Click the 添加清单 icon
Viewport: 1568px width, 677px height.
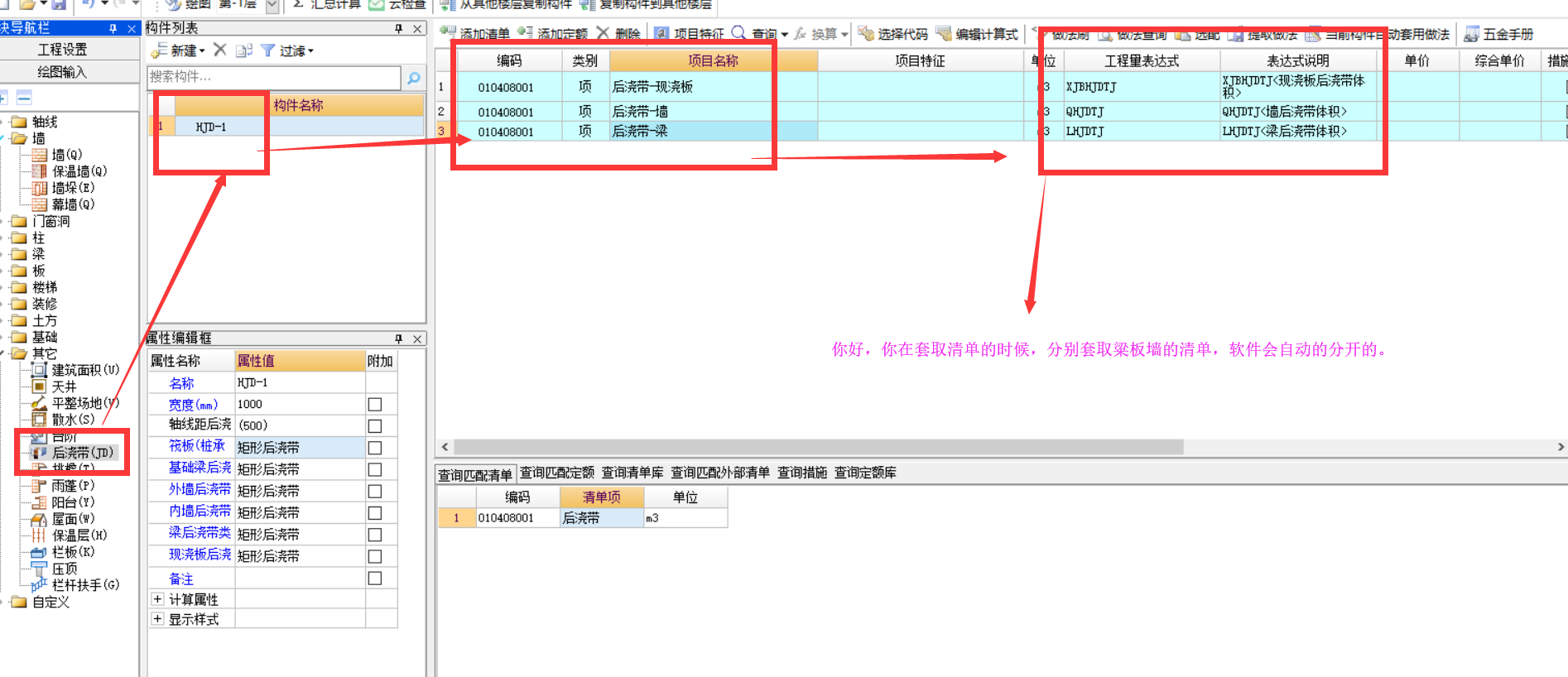pos(448,33)
